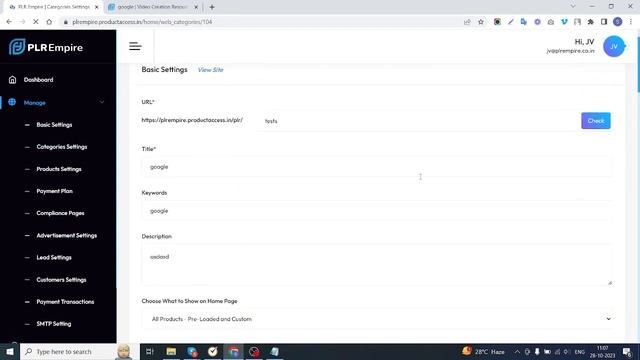640x360 pixels.
Task: Open the Extensions puzzle icon
Action: pos(591,22)
